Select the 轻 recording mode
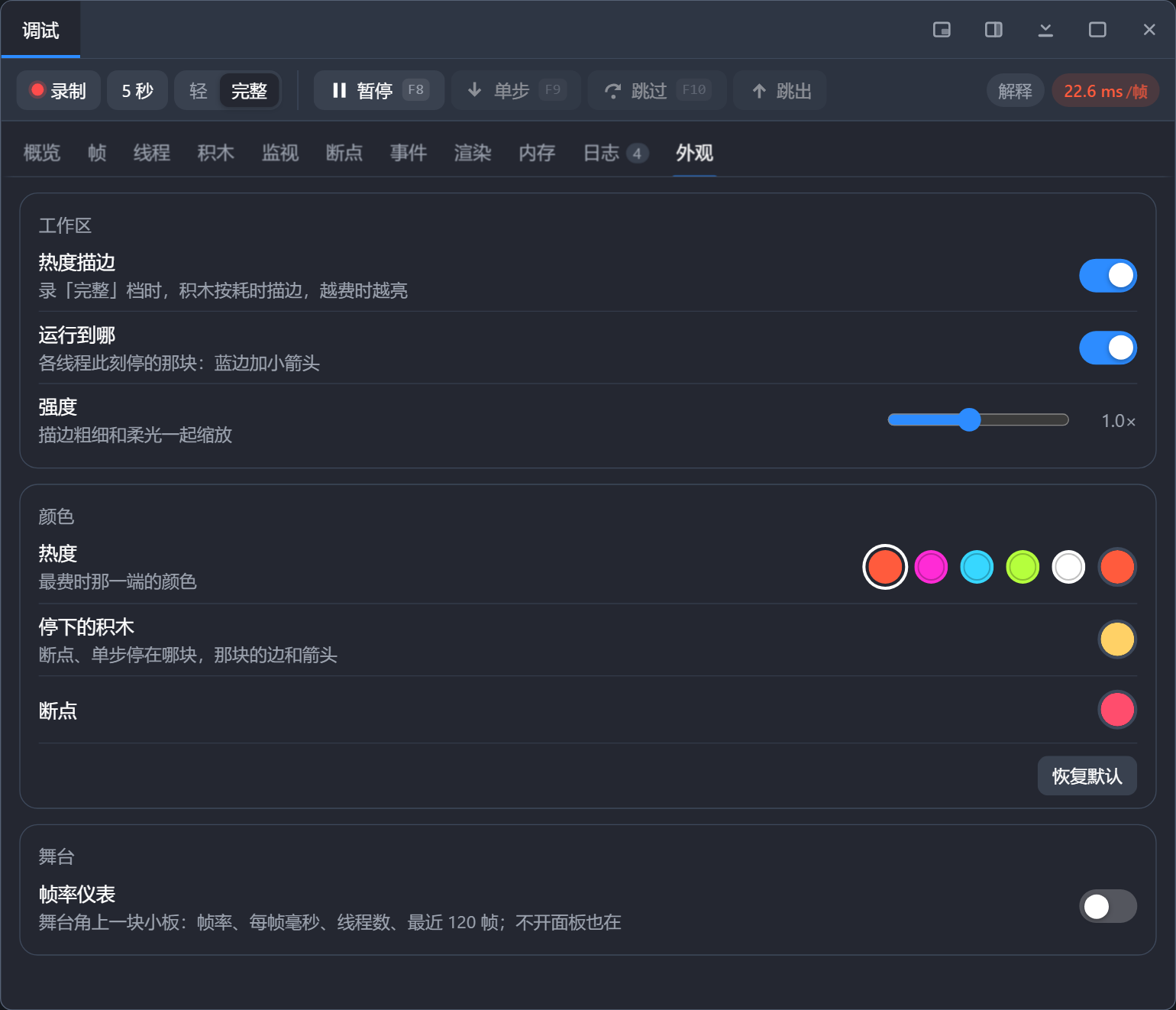Screen dimensions: 1176x1010 [199, 91]
